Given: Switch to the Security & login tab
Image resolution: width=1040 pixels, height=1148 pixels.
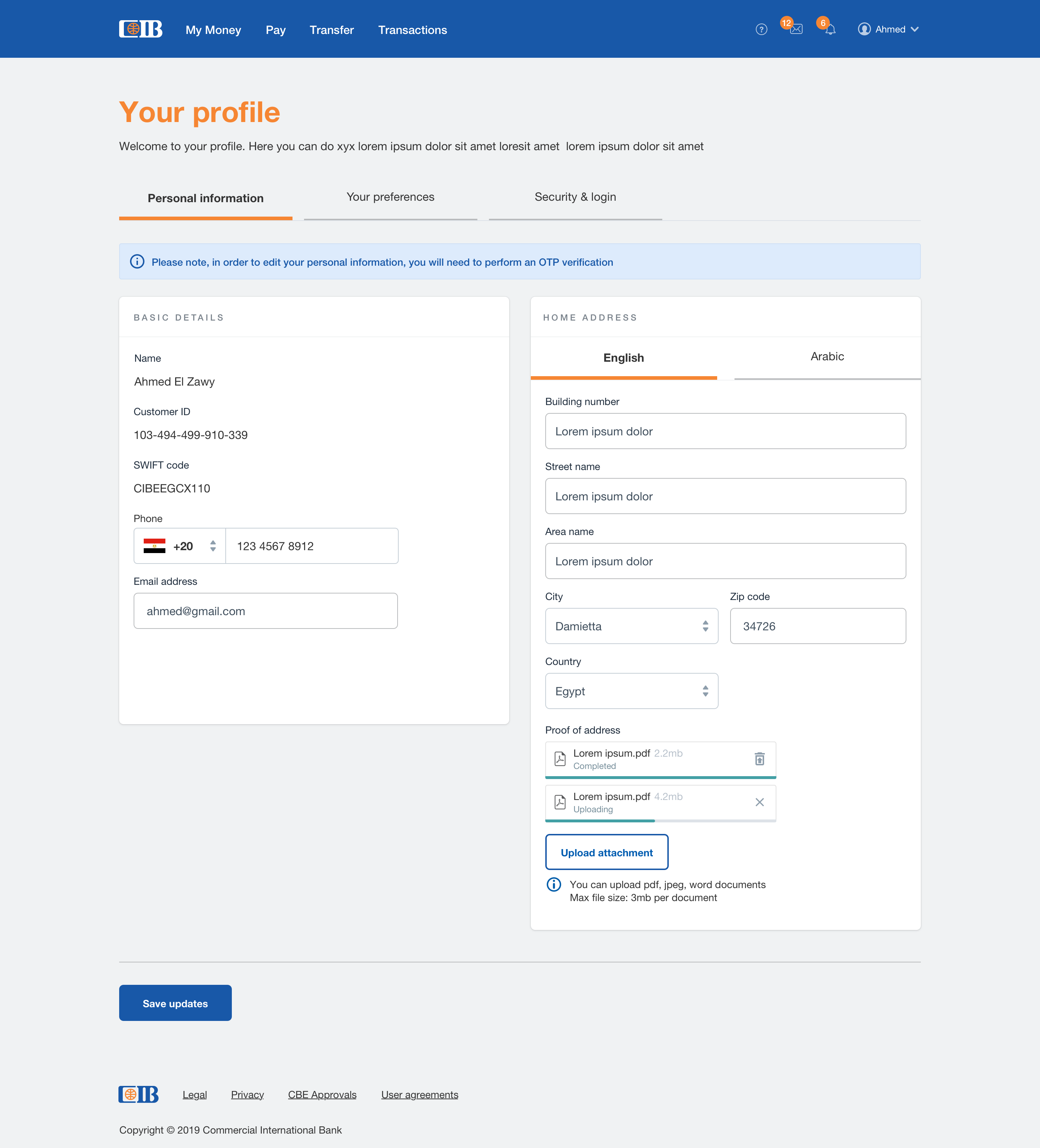Looking at the screenshot, I should [575, 197].
